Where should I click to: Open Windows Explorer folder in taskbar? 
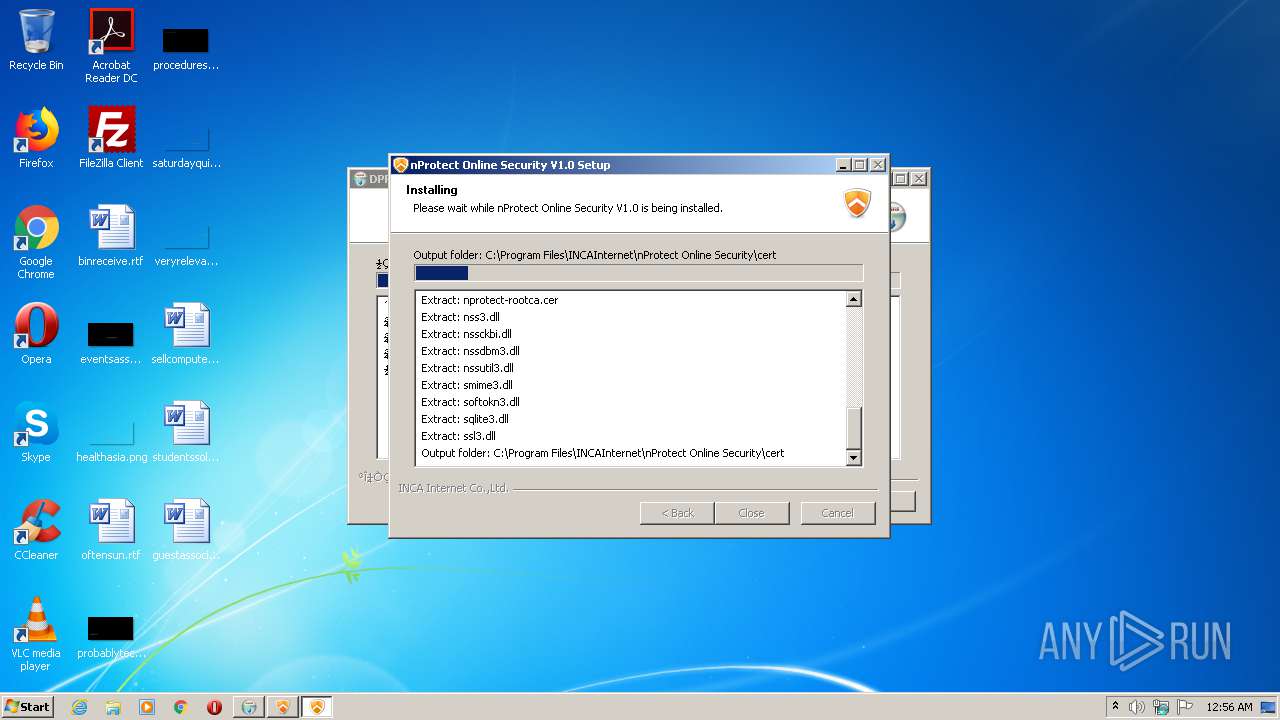[x=113, y=707]
